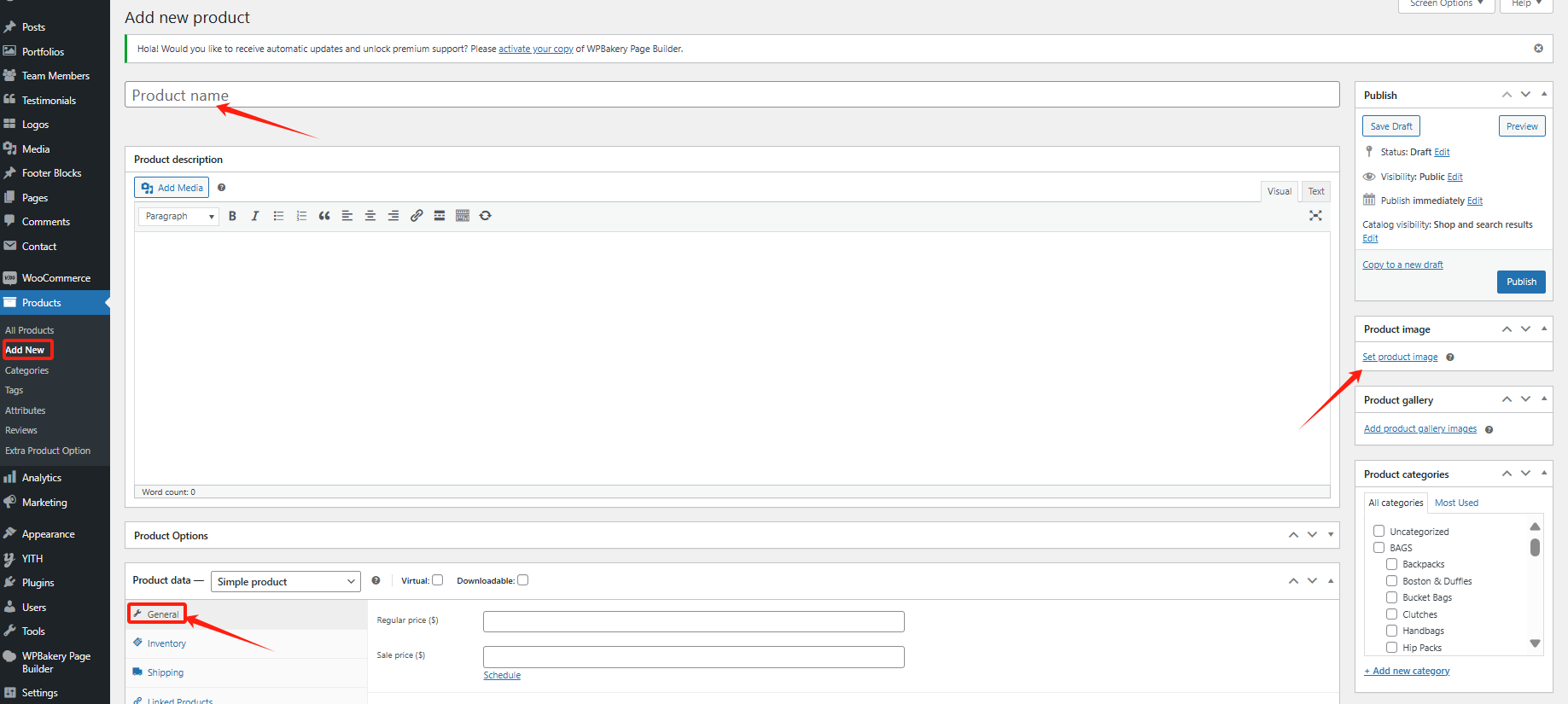Check the Bucket Bags category
The height and width of the screenshot is (704, 1568).
(x=1392, y=597)
